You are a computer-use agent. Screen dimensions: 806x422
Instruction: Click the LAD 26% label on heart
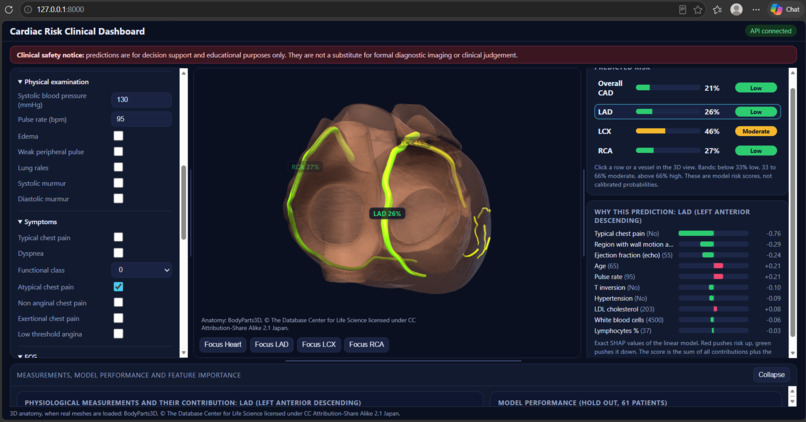pyautogui.click(x=387, y=213)
